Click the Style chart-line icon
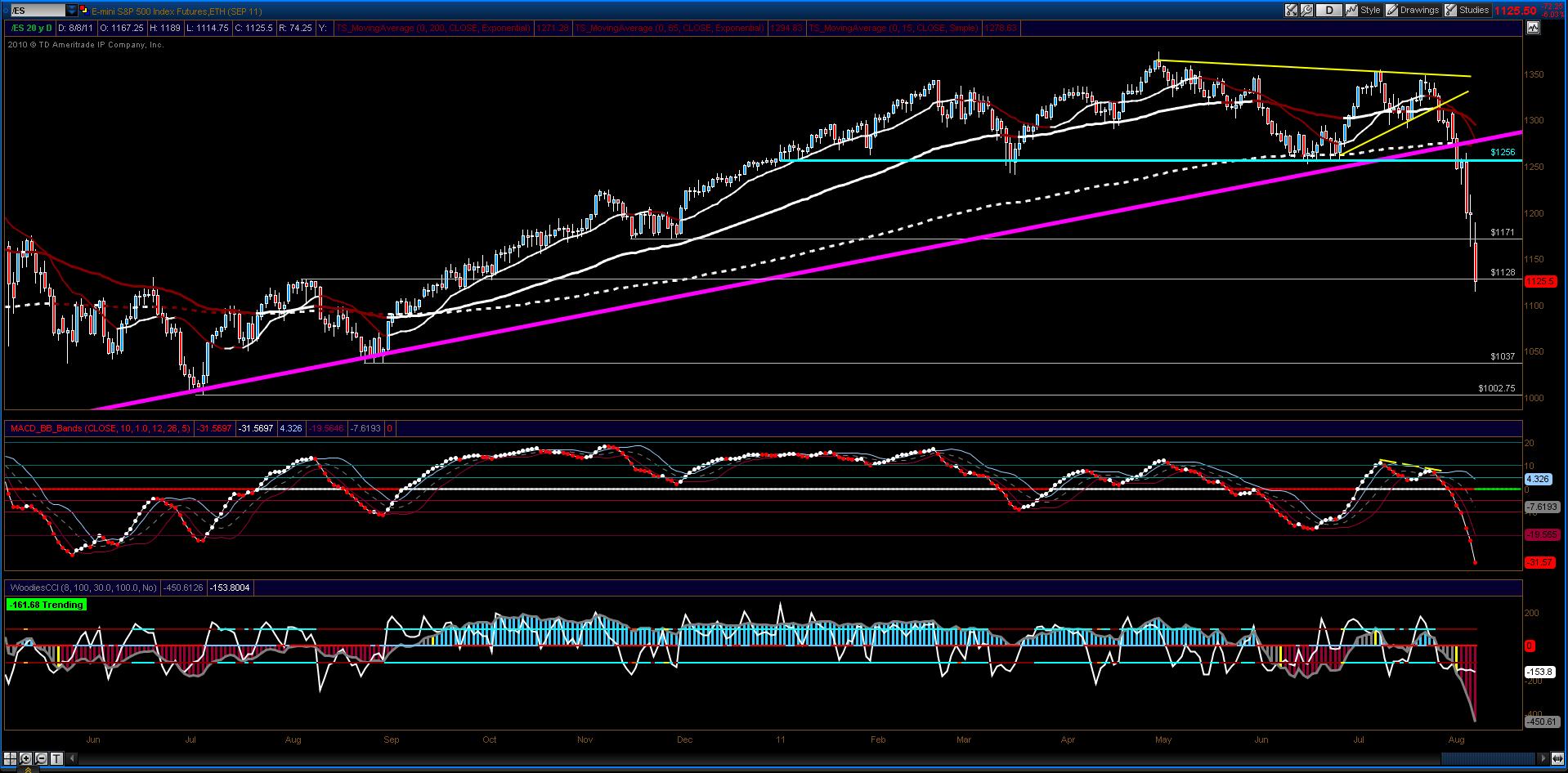Image resolution: width=1568 pixels, height=773 pixels. (1352, 11)
